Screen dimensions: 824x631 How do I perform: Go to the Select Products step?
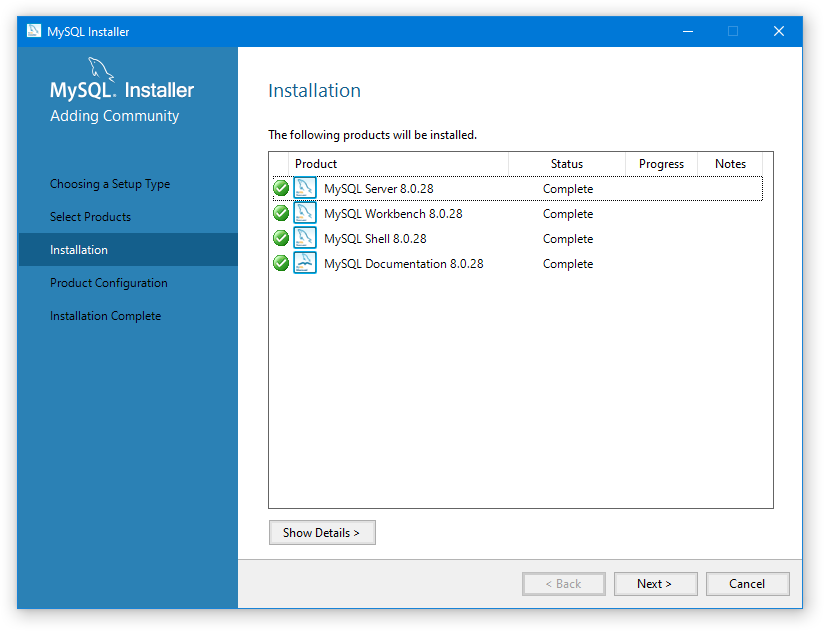[90, 217]
